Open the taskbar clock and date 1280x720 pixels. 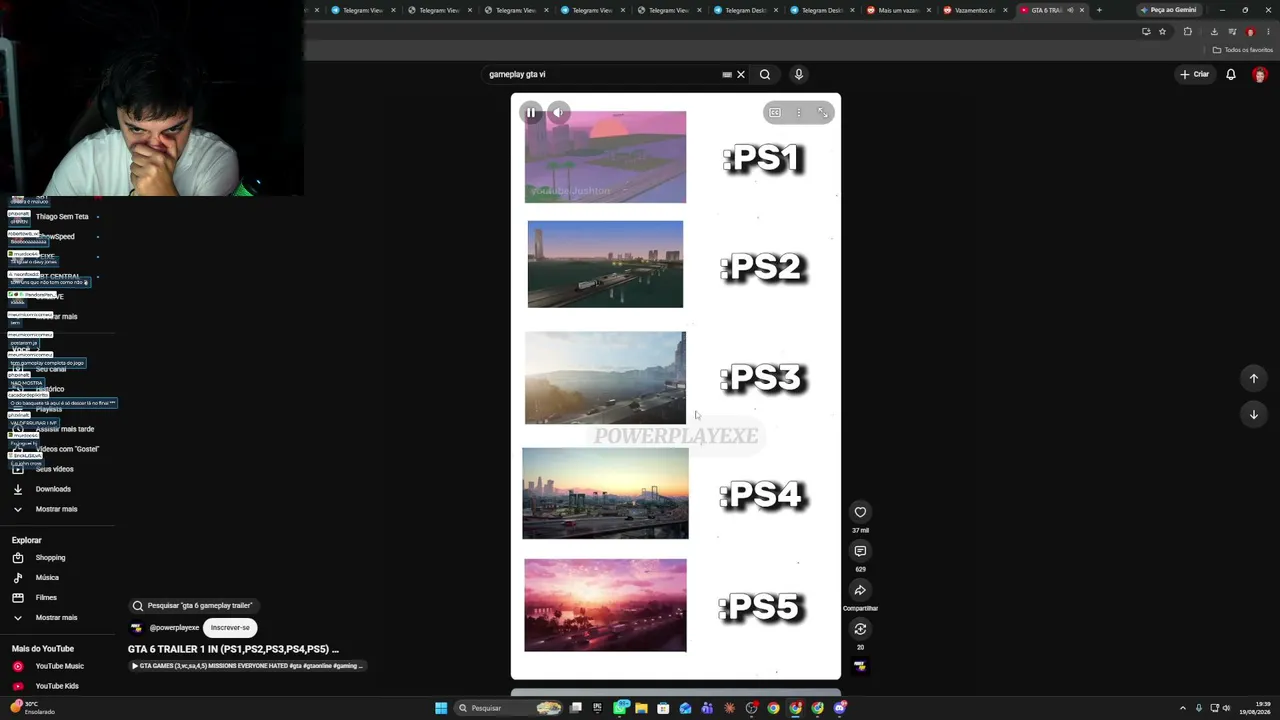[x=1256, y=708]
